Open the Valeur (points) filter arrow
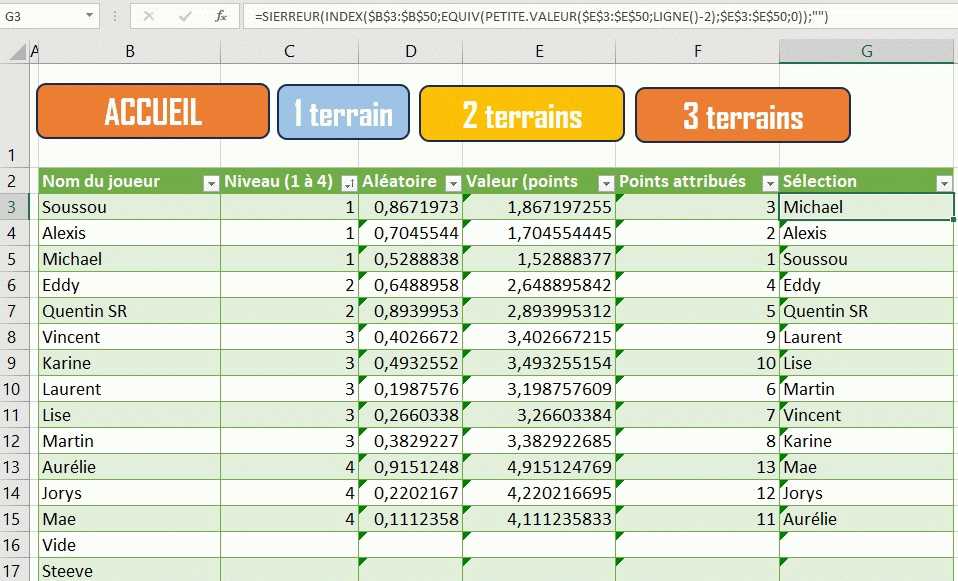This screenshot has width=958, height=581. (x=605, y=183)
